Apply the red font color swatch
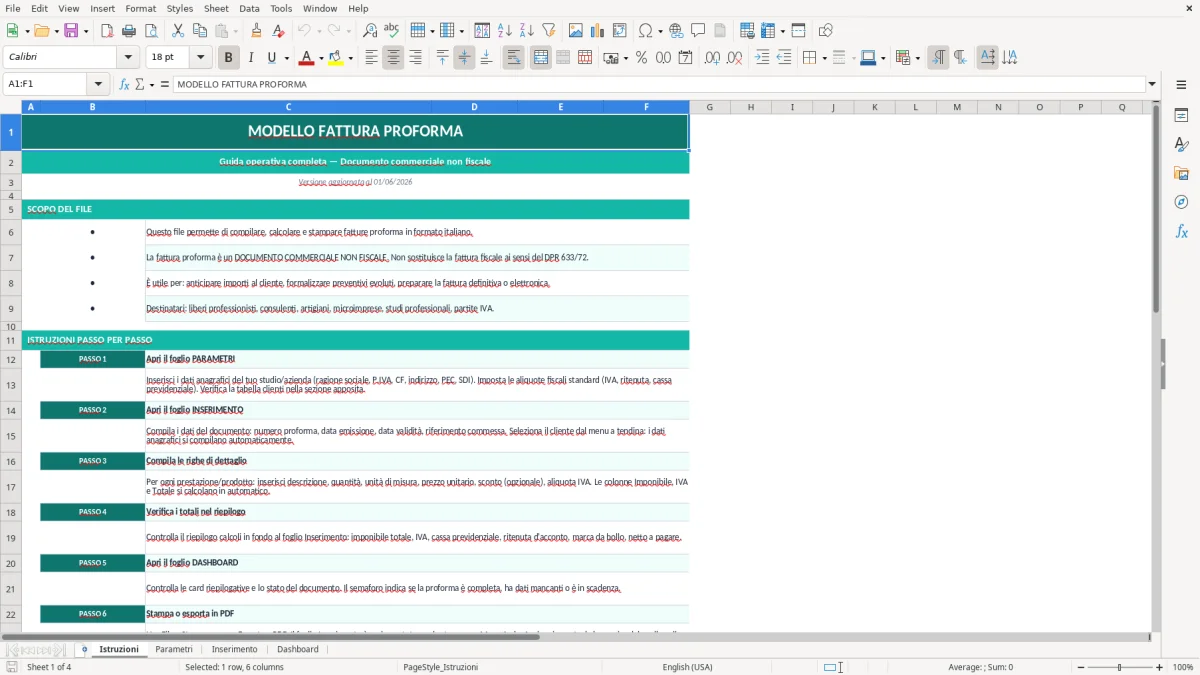Screen dimensions: 1200x675 tap(306, 58)
